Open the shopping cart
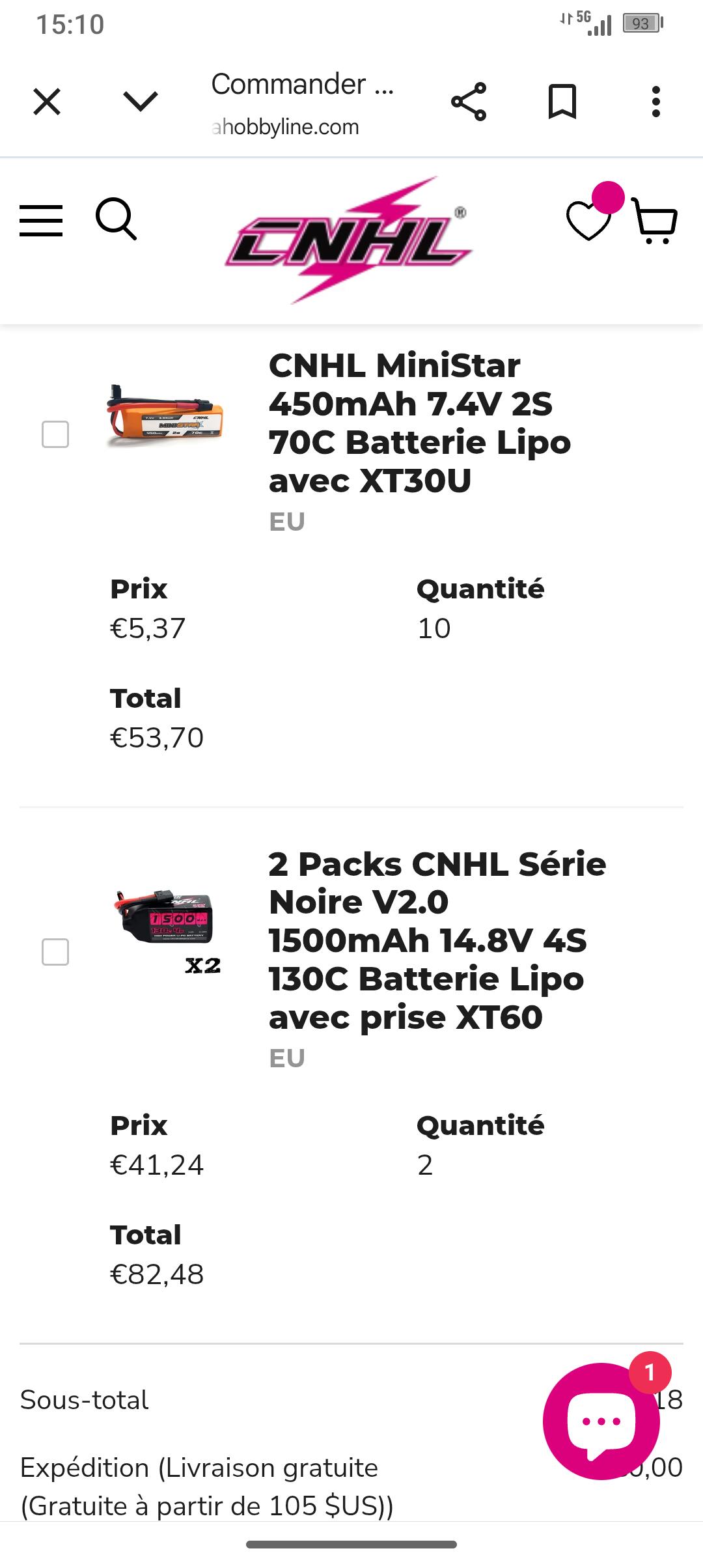The image size is (703, 1568). click(656, 220)
